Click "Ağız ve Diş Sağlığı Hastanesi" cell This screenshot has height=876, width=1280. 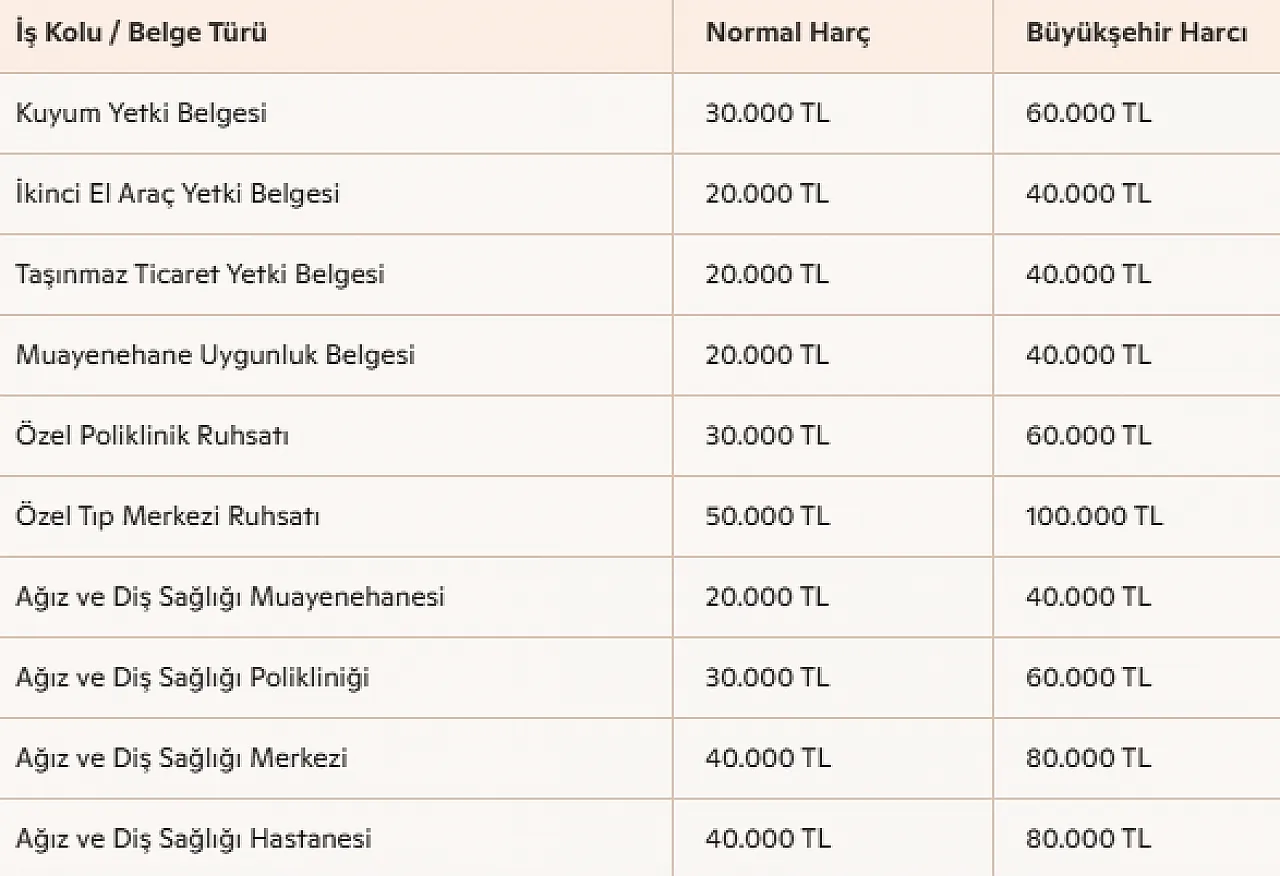coord(193,838)
